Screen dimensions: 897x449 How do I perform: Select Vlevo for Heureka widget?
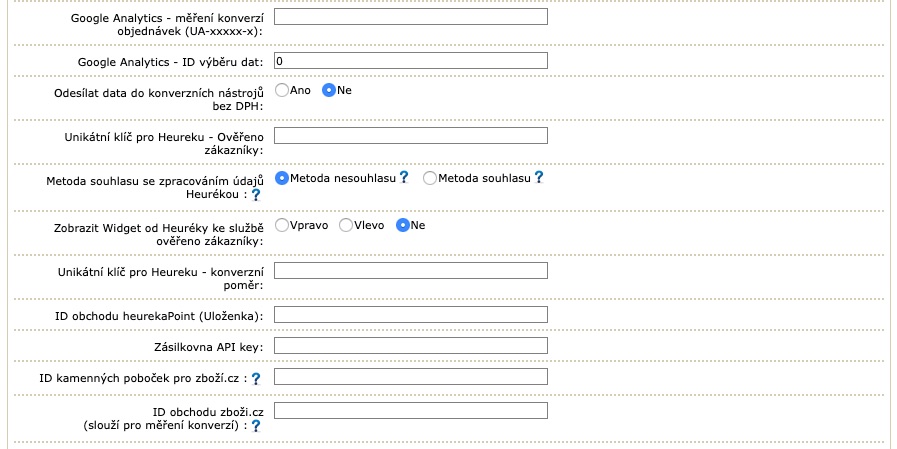(x=346, y=225)
